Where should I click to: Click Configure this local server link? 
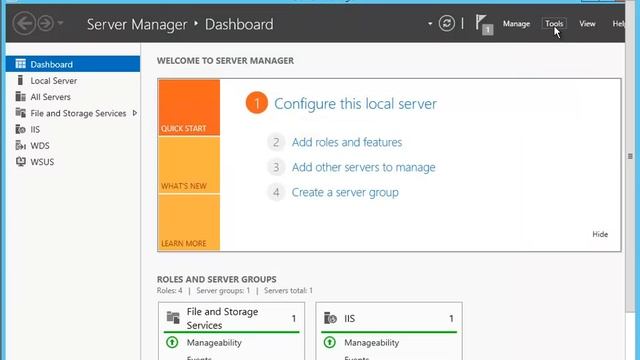[x=355, y=104]
